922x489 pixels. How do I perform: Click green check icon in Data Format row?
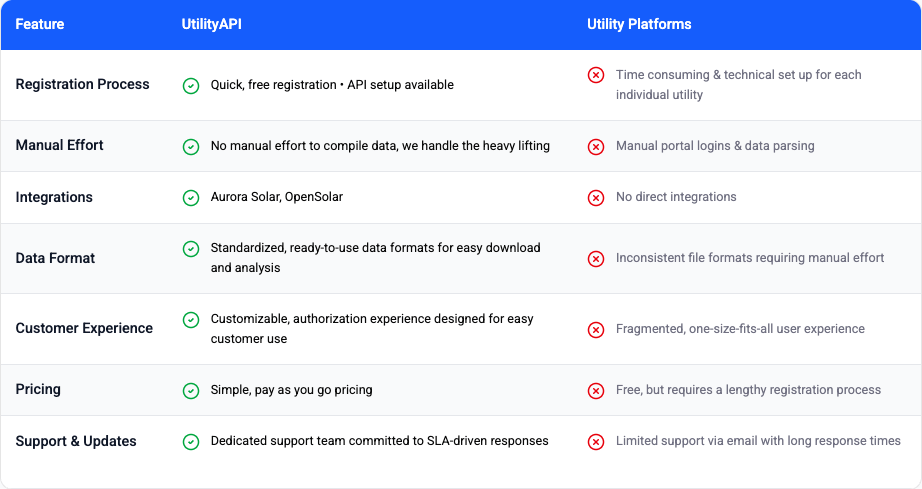coord(190,249)
